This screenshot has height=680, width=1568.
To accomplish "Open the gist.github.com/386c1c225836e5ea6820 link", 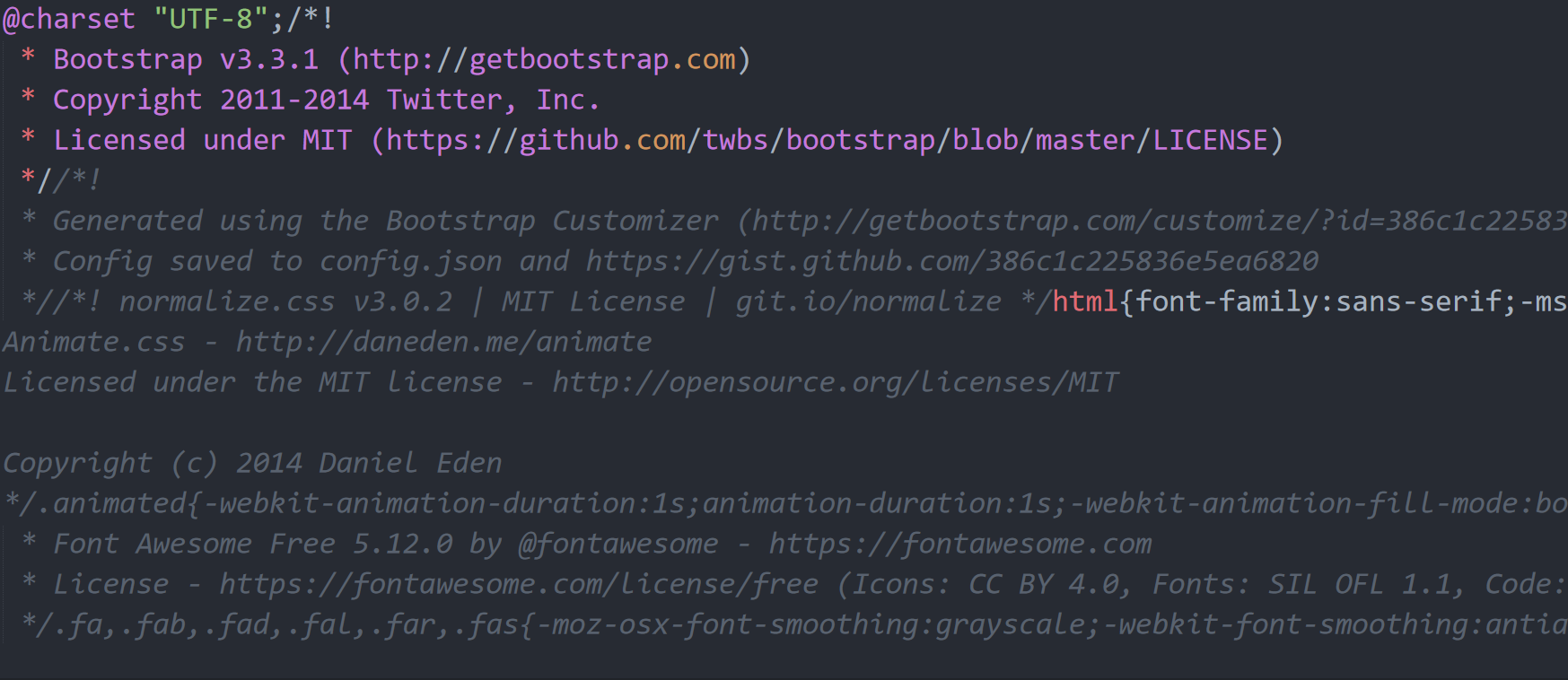I will point(952,261).
